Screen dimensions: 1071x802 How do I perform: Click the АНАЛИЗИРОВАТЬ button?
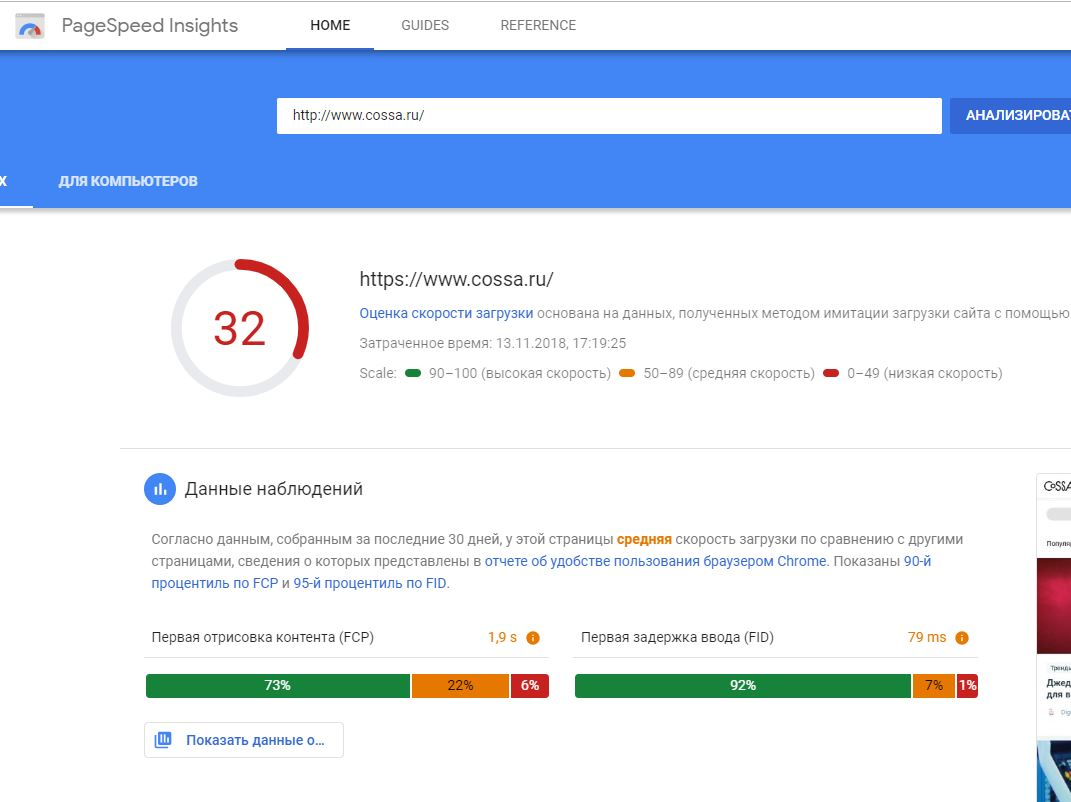tap(1010, 115)
